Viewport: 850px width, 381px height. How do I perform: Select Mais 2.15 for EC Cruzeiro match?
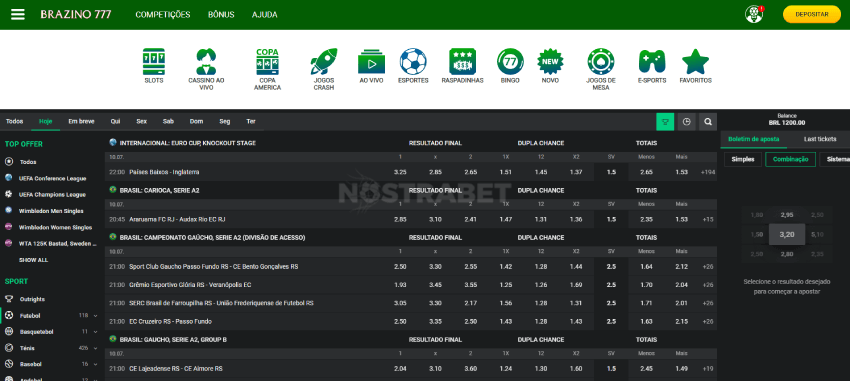click(681, 321)
